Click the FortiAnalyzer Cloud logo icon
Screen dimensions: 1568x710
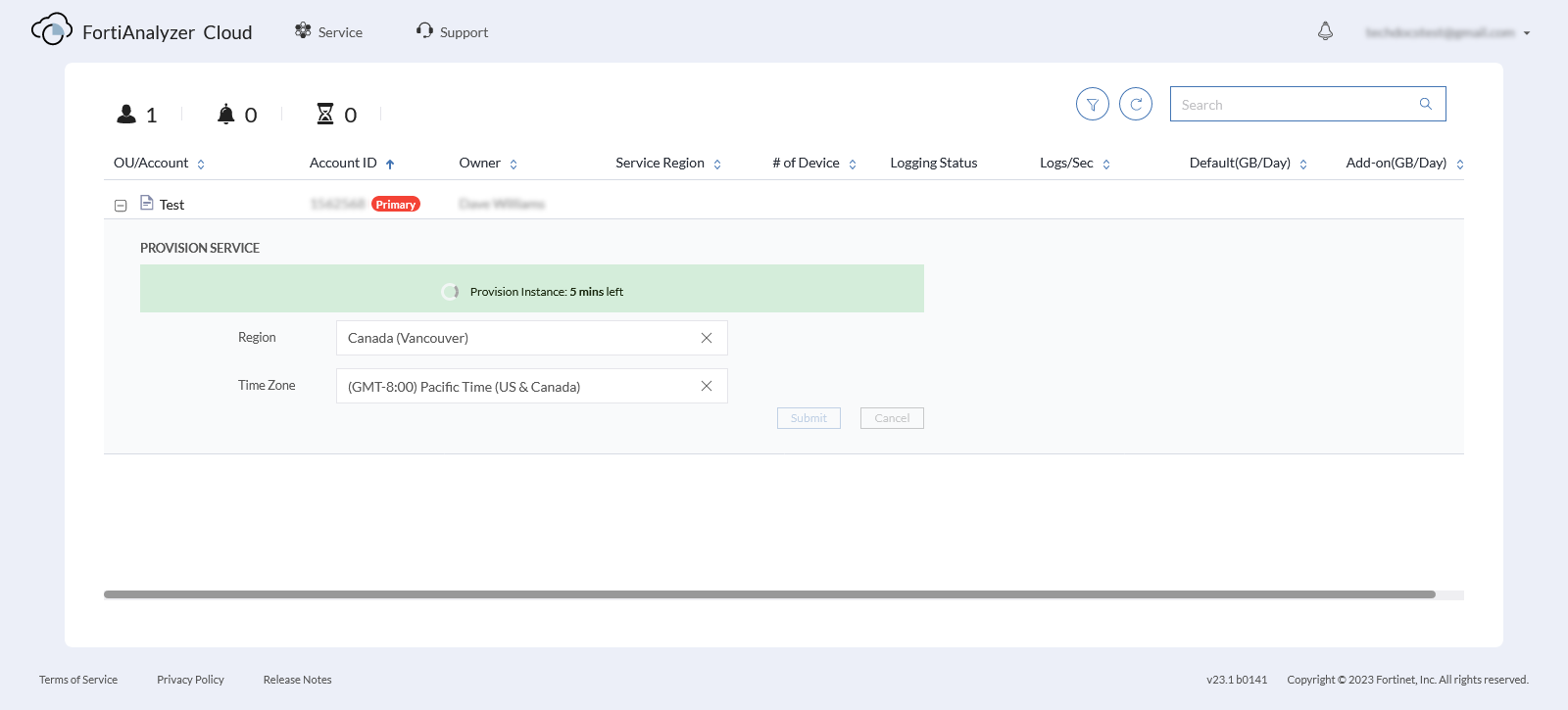point(51,30)
